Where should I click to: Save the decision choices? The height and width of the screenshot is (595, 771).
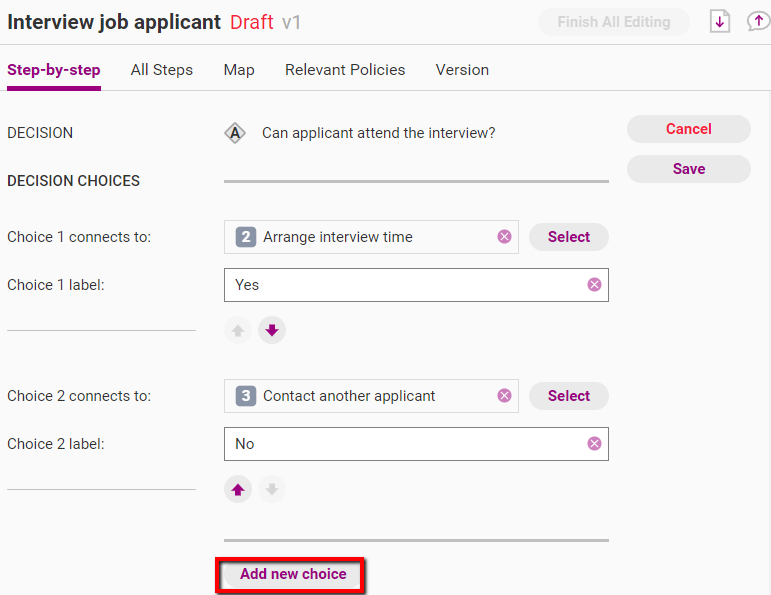pos(689,169)
